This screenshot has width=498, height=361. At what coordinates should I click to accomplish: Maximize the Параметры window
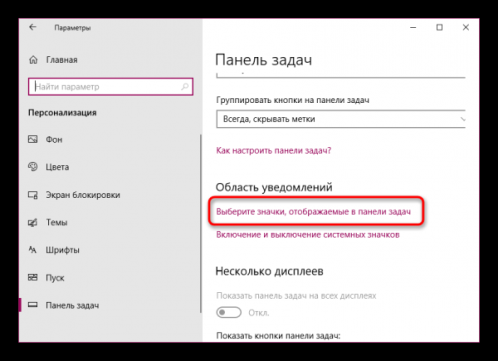(x=439, y=27)
